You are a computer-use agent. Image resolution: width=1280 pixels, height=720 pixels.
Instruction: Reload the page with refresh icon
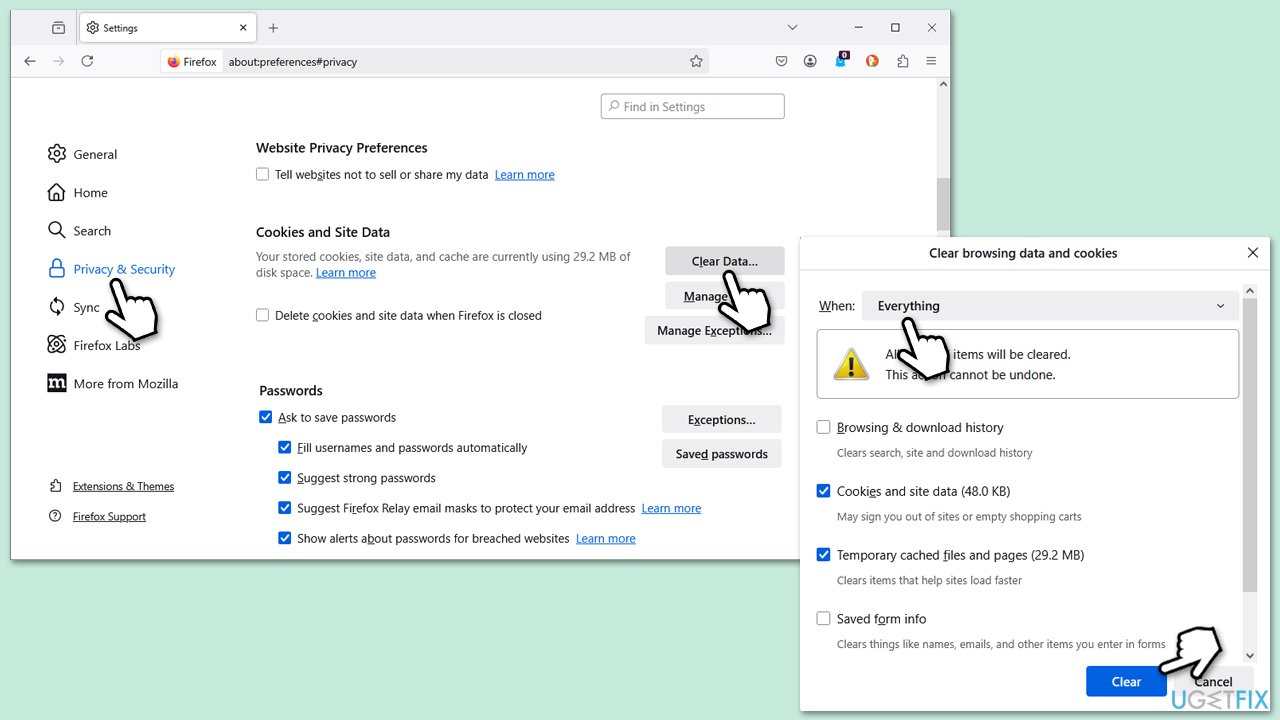[87, 61]
